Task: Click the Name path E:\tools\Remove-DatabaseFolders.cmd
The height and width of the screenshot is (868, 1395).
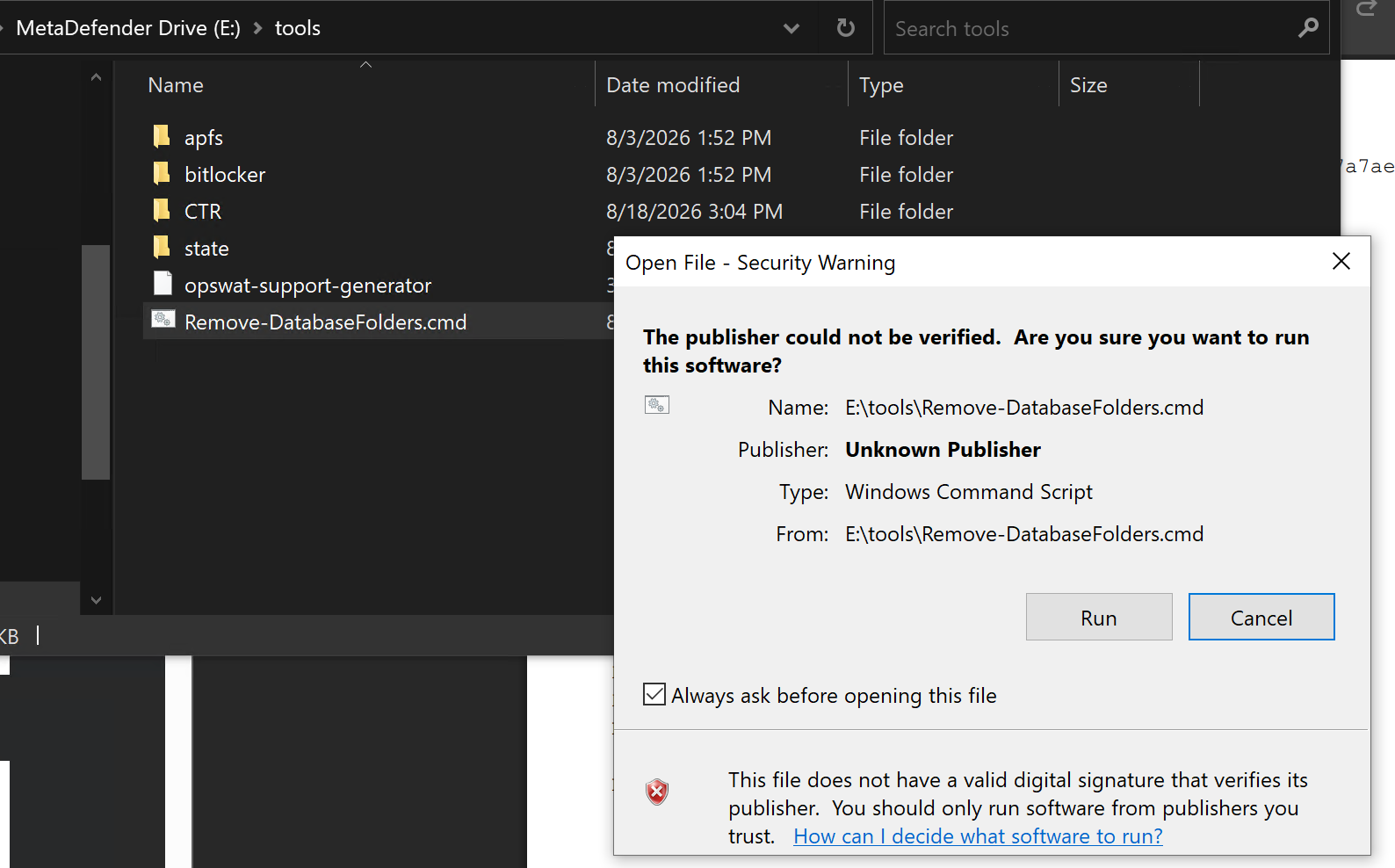Action: click(x=1024, y=408)
